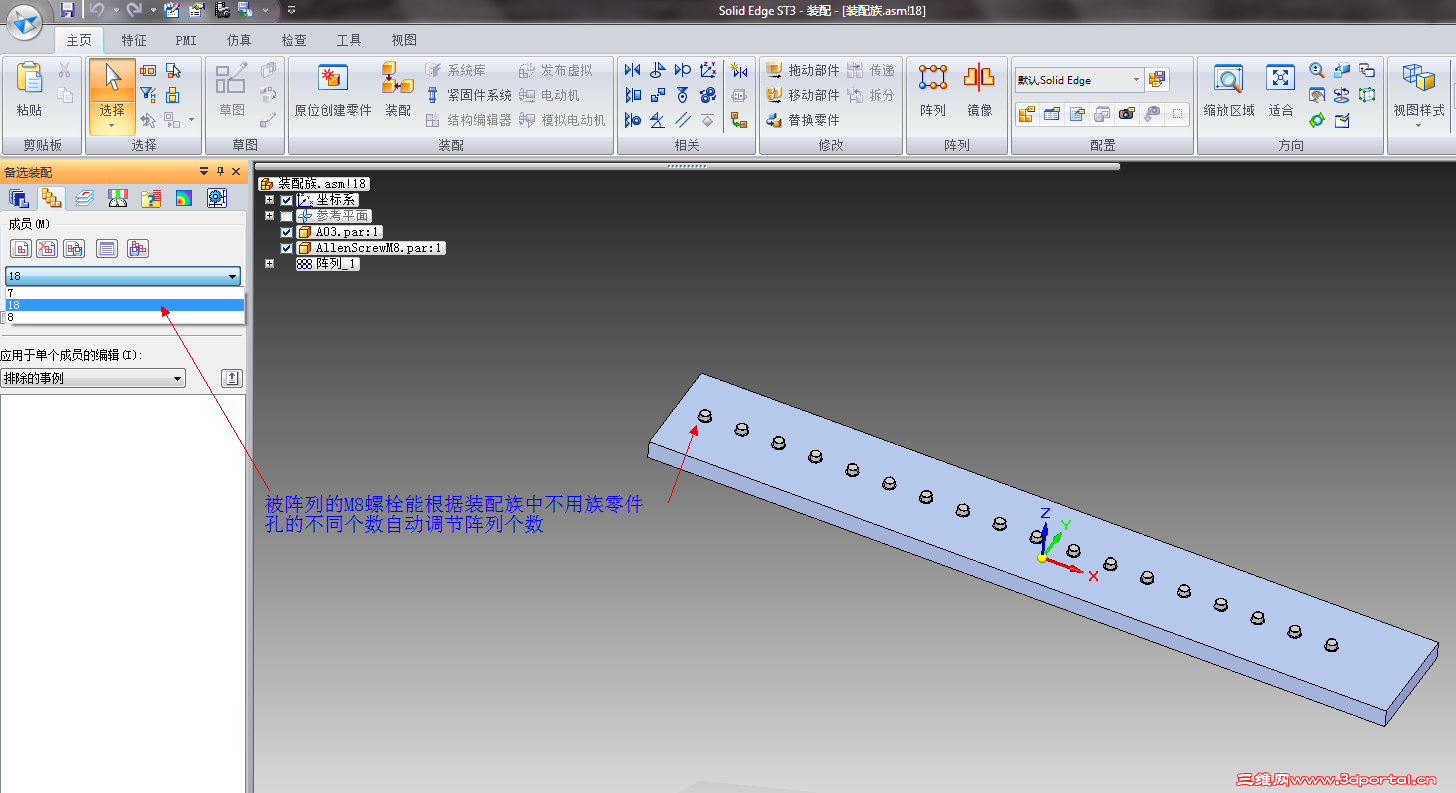Image resolution: width=1456 pixels, height=793 pixels.
Task: Expand the 阵列_1 tree node
Action: (269, 264)
